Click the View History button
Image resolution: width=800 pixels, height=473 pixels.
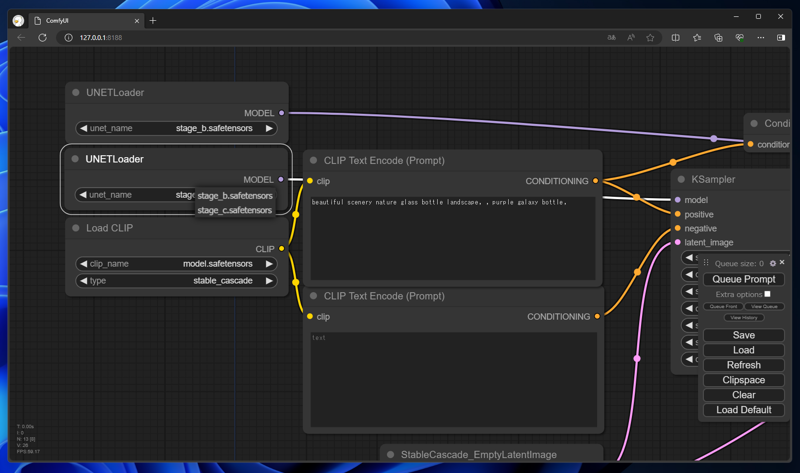click(x=744, y=317)
